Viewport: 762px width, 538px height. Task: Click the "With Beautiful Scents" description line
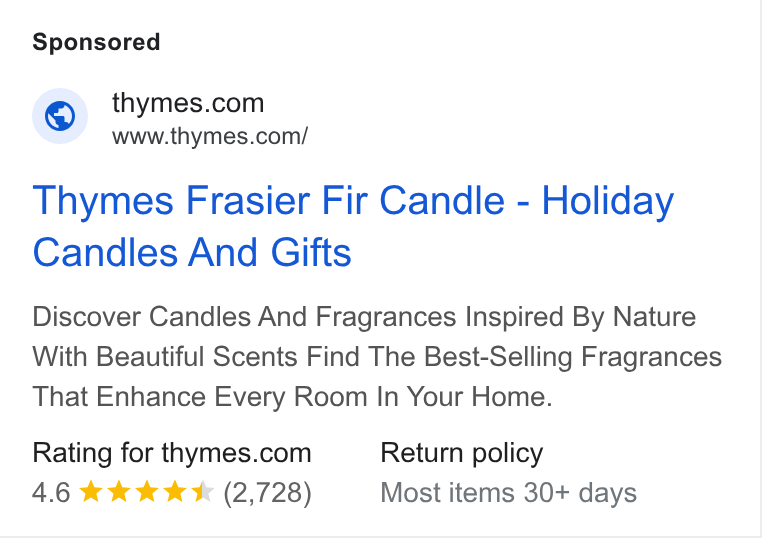click(377, 357)
